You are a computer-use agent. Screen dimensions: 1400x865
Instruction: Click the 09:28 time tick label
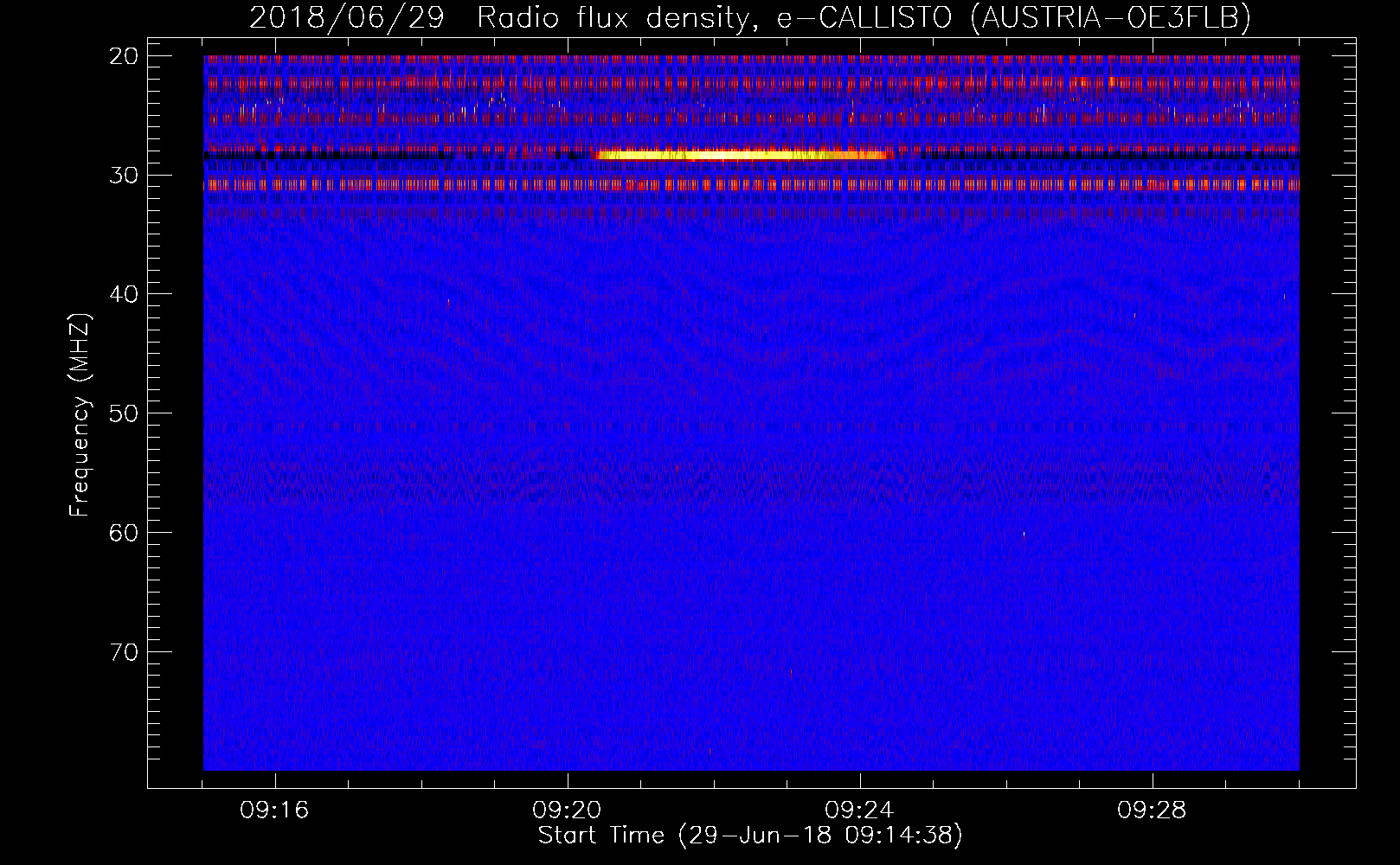point(1153,811)
